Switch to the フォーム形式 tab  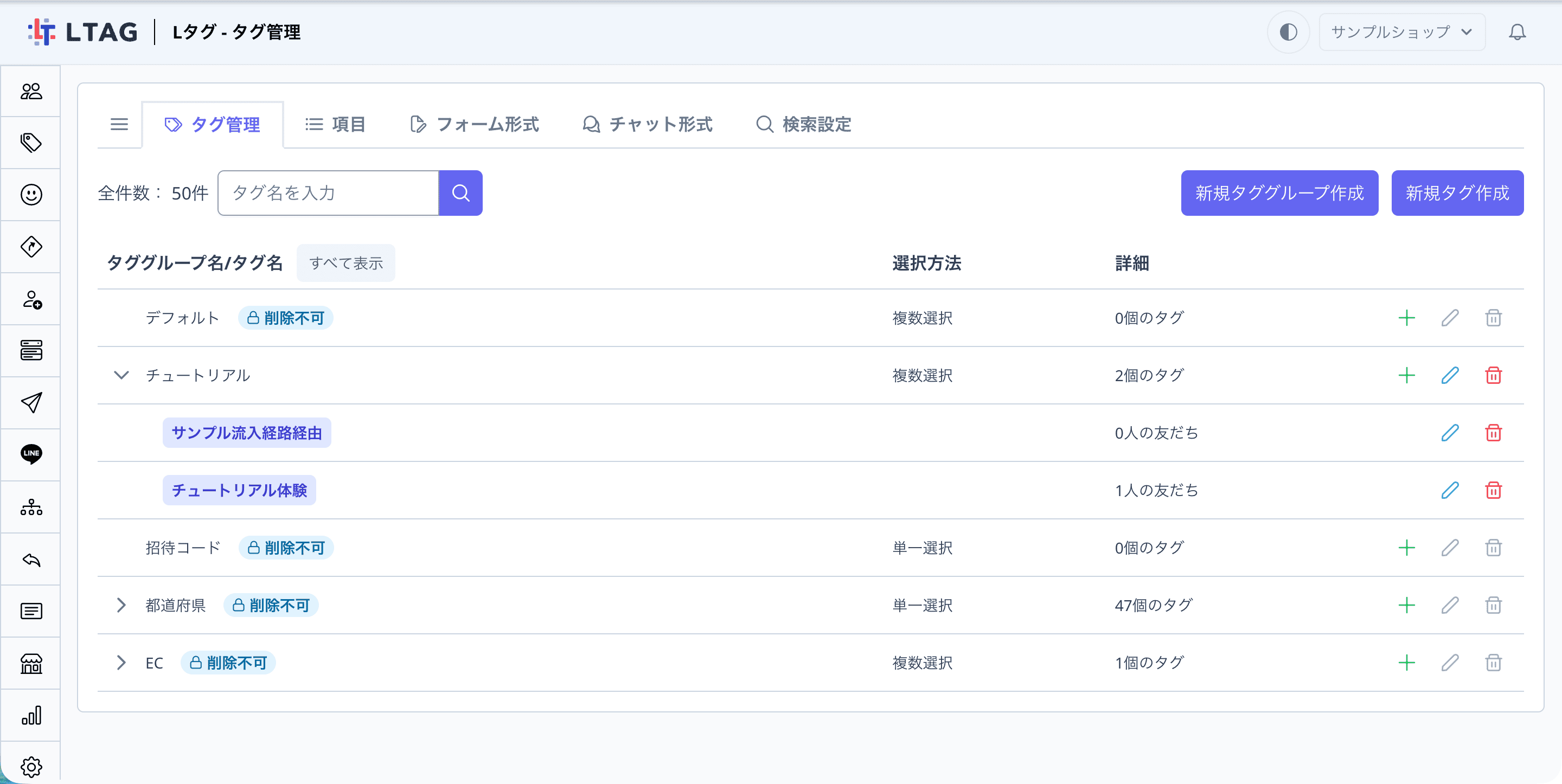(475, 124)
